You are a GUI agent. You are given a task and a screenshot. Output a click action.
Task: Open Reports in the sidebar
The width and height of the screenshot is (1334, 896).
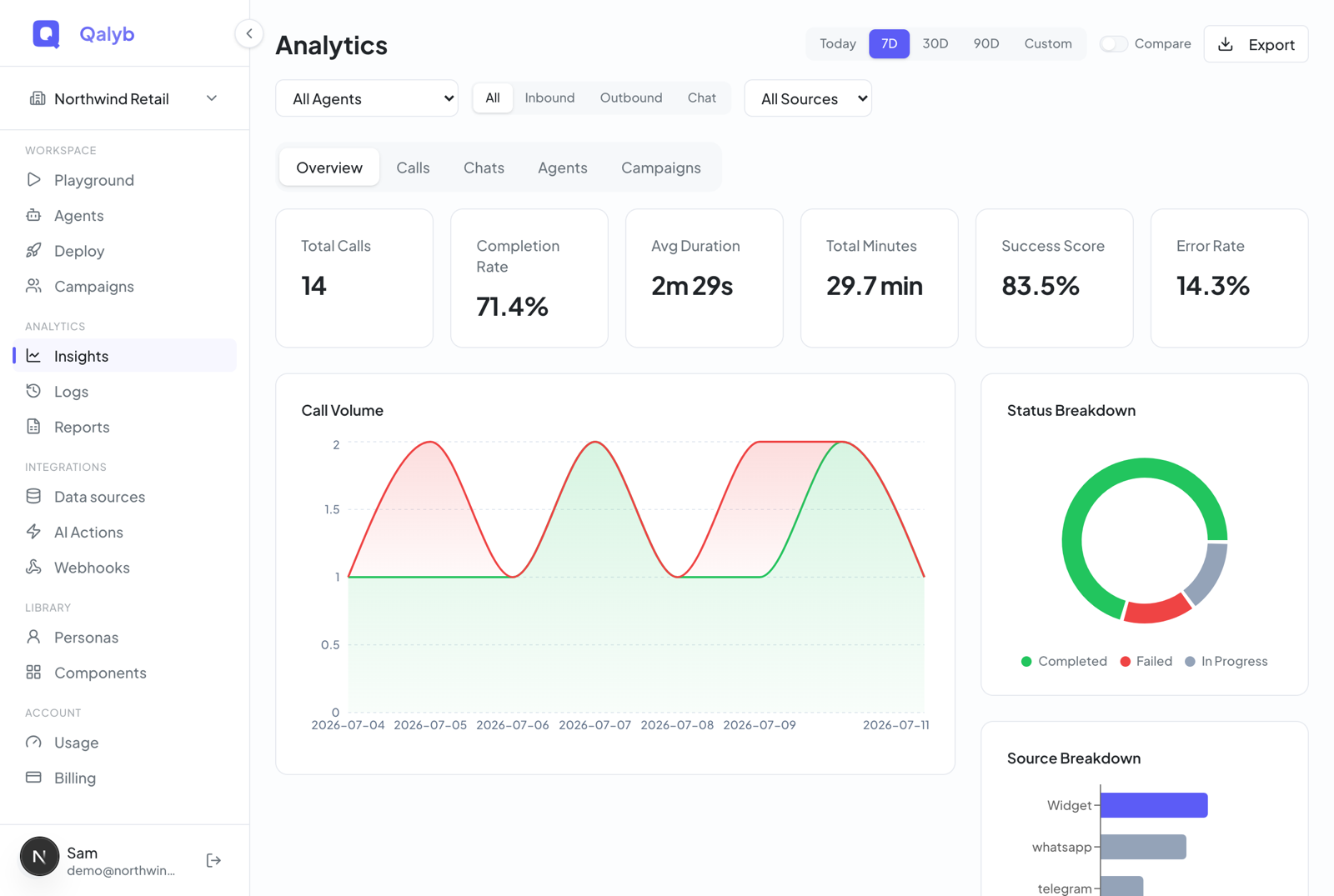(x=125, y=427)
